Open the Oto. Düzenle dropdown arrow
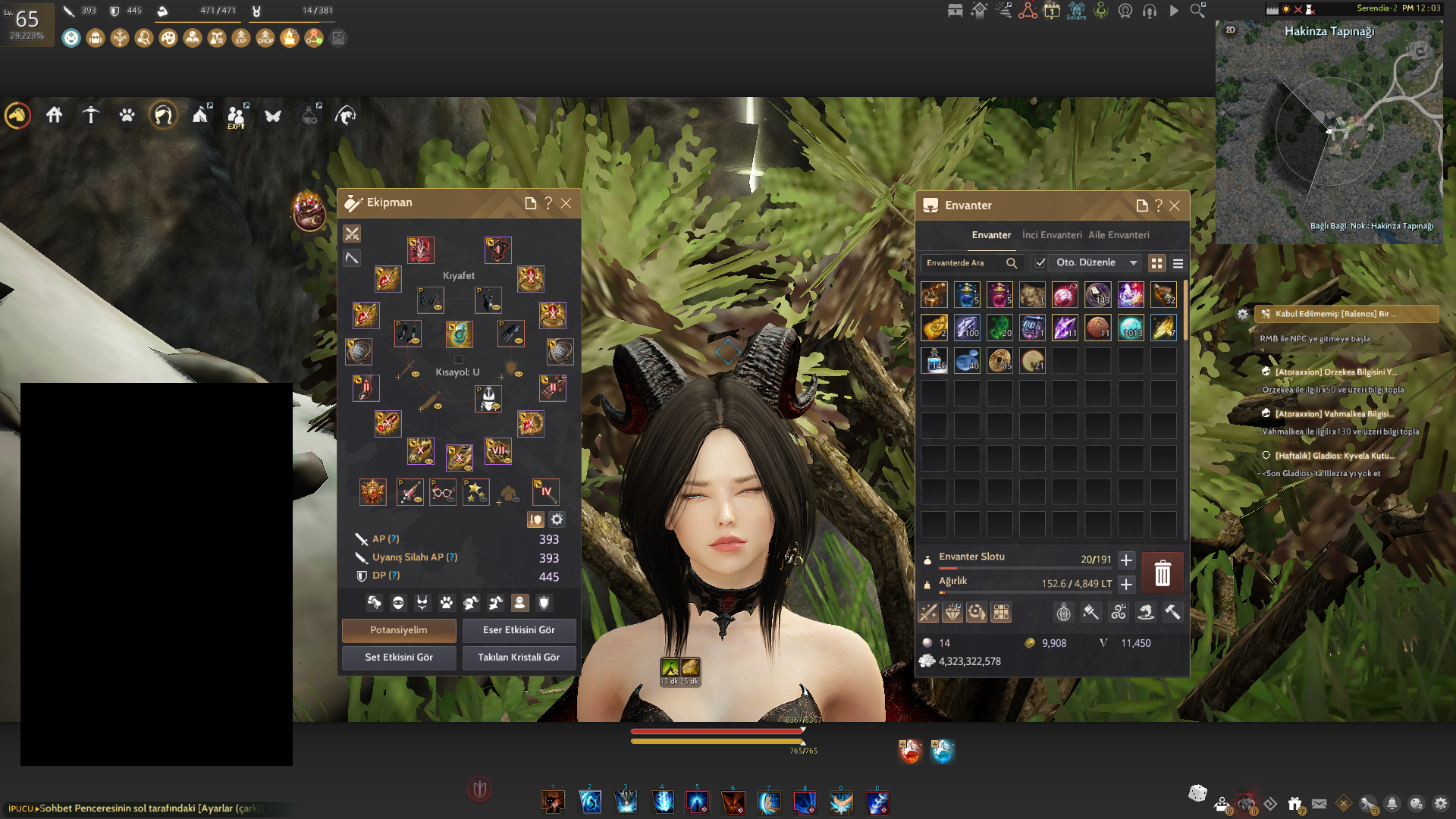The height and width of the screenshot is (819, 1456). 1133,263
